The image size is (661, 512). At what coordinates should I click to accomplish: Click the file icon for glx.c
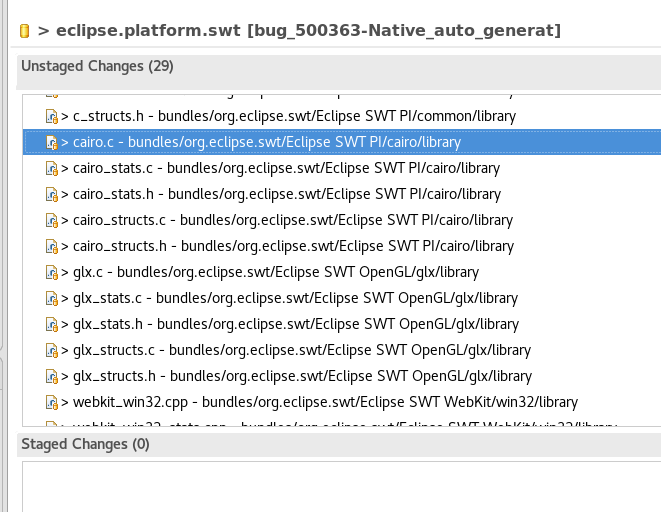(x=52, y=273)
